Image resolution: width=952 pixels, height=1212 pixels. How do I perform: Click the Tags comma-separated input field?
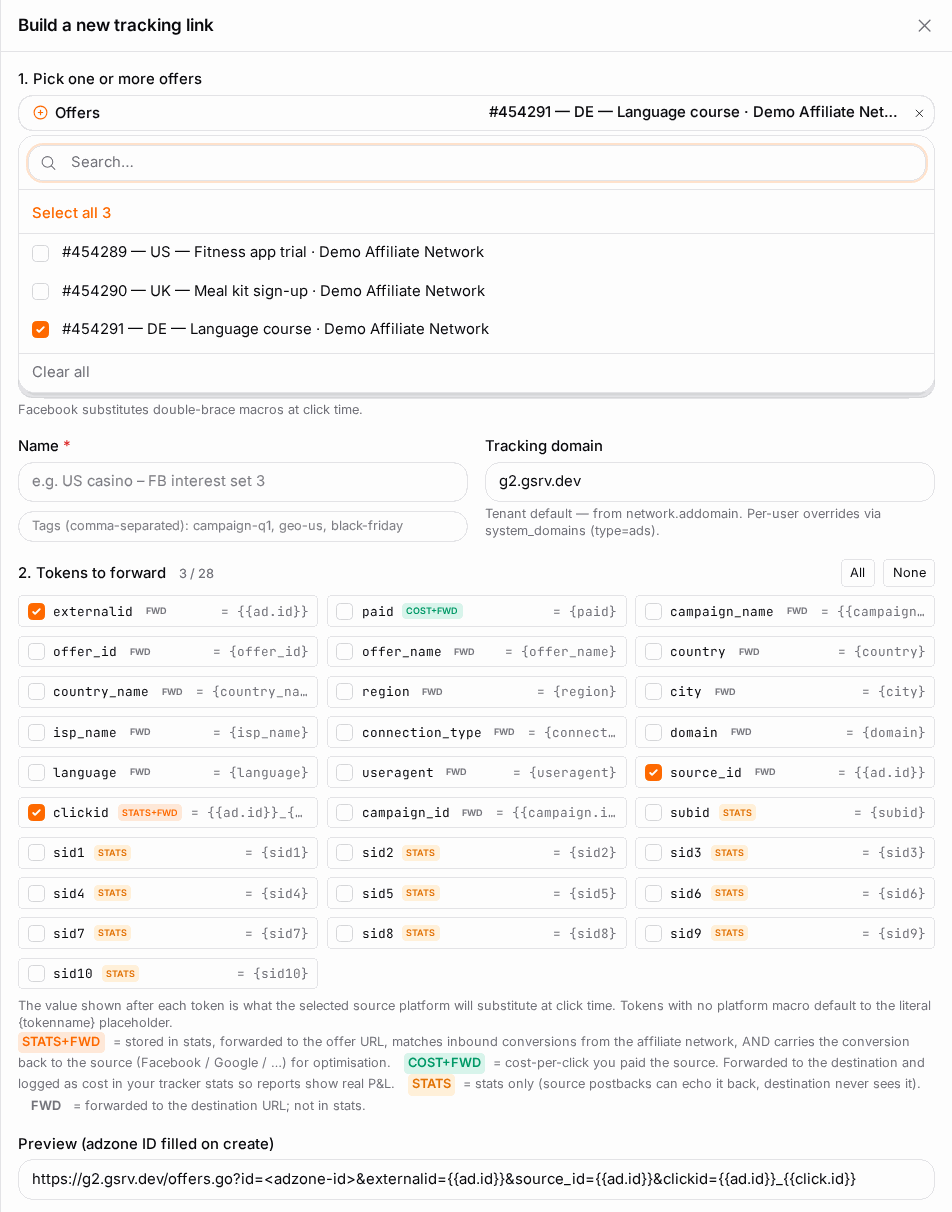243,526
